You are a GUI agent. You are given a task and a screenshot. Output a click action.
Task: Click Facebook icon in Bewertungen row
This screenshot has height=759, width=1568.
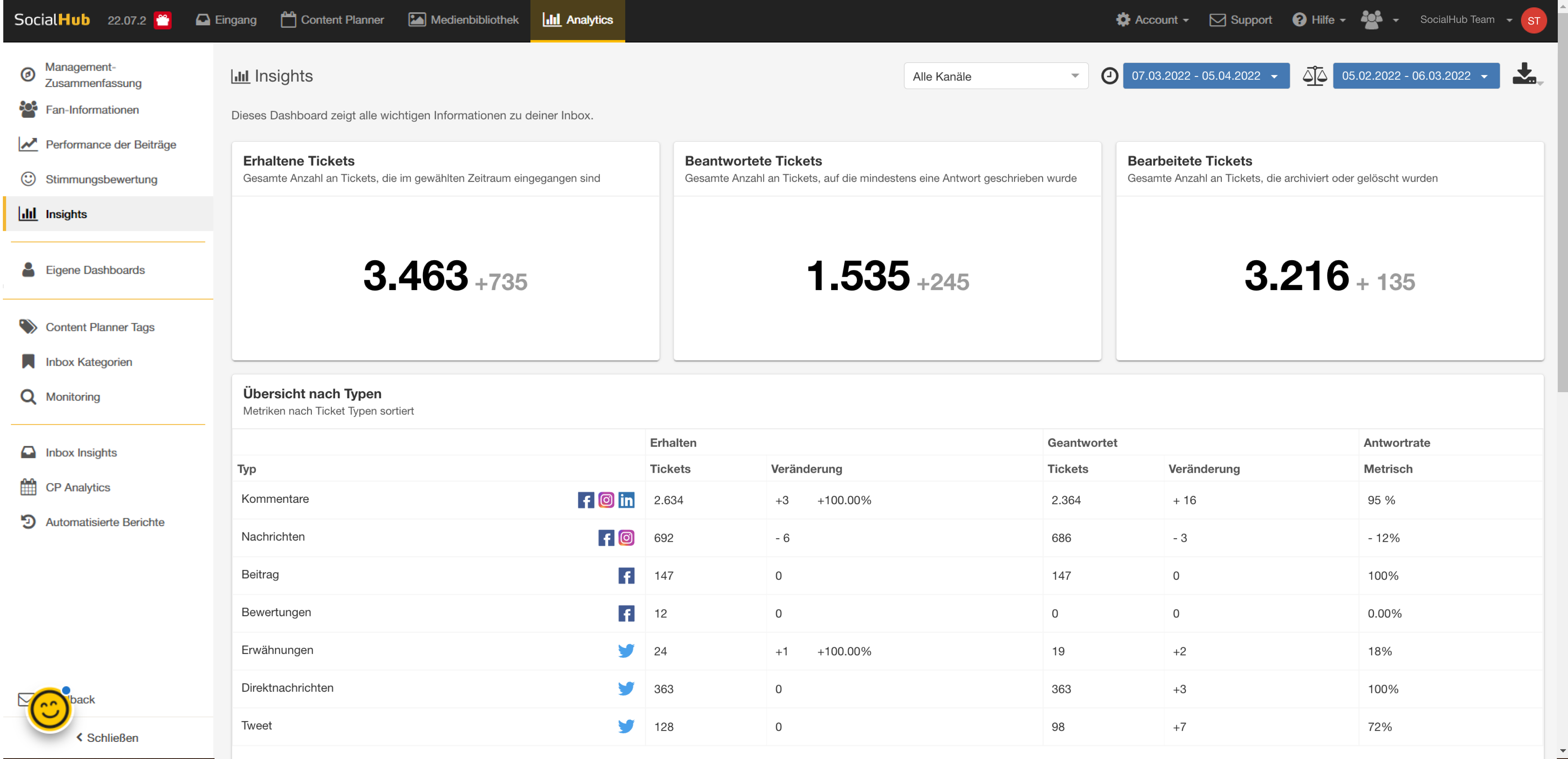point(626,613)
